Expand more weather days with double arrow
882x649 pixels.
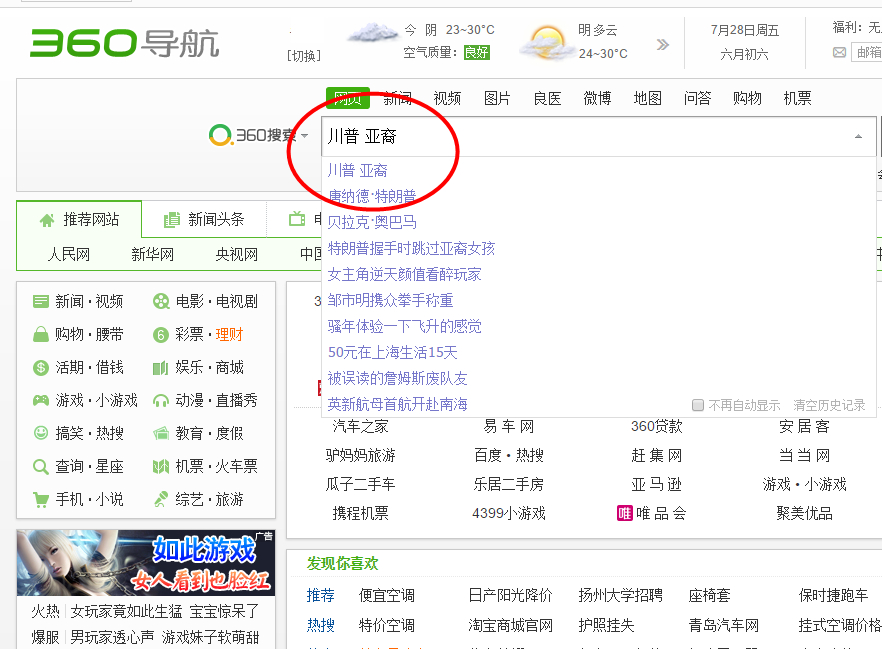[663, 44]
